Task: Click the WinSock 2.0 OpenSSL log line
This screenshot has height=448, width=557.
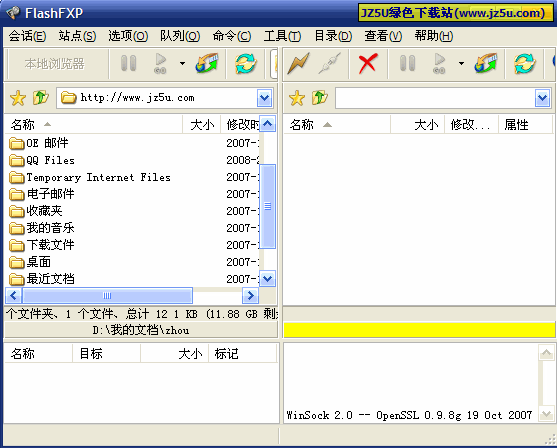Action: 409,415
